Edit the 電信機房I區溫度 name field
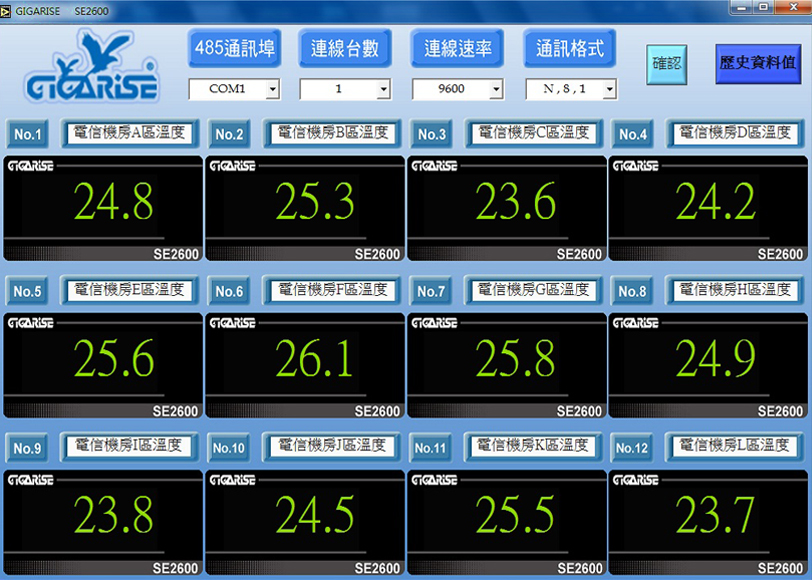The height and width of the screenshot is (580, 812). [x=129, y=446]
